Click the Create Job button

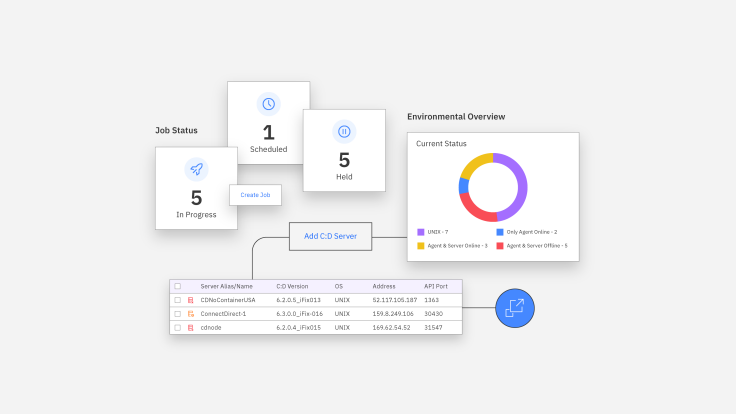[255, 195]
